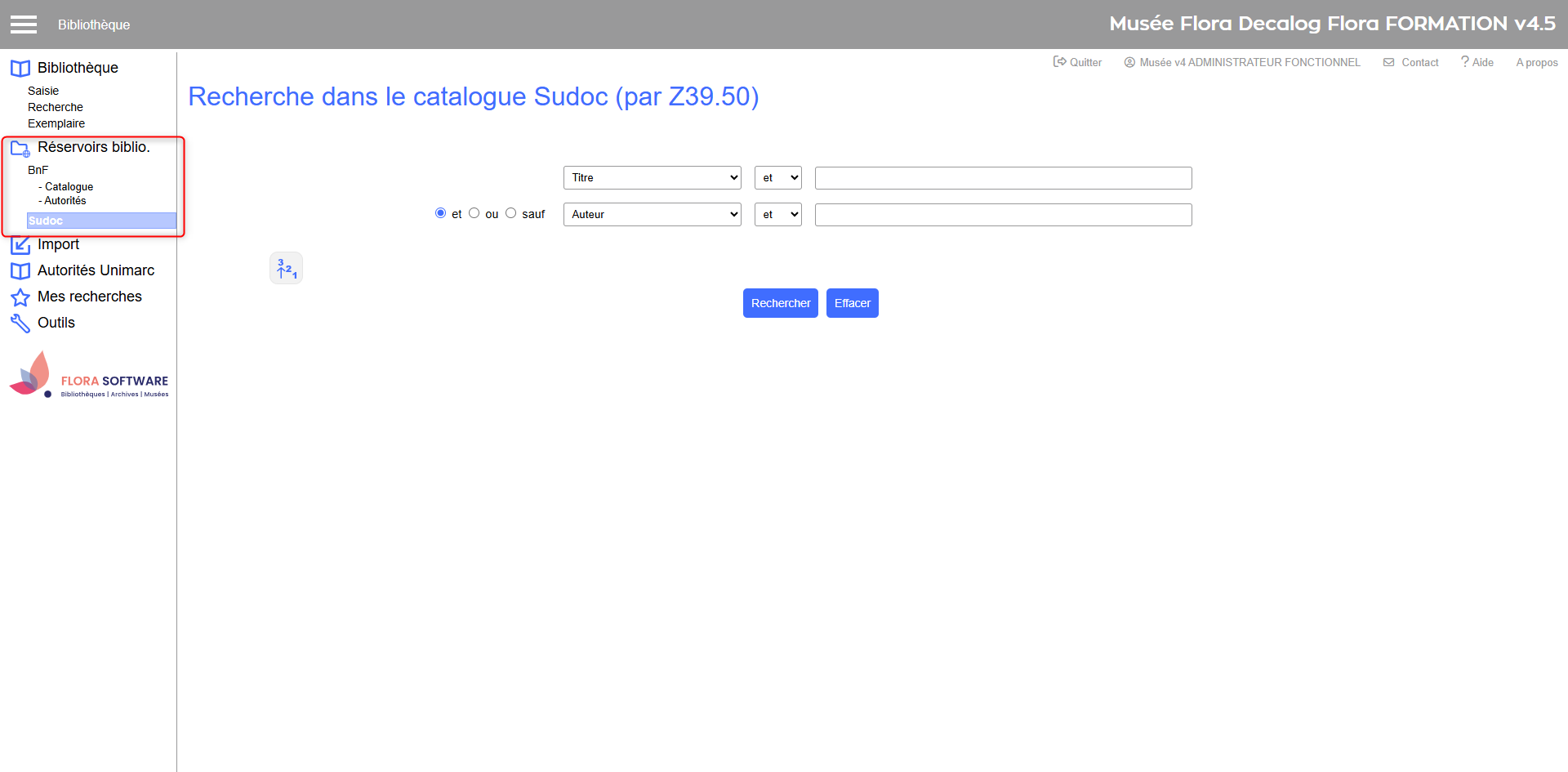Screen dimensions: 1568x772
Task: Select the "et" radio button
Action: pyautogui.click(x=441, y=213)
